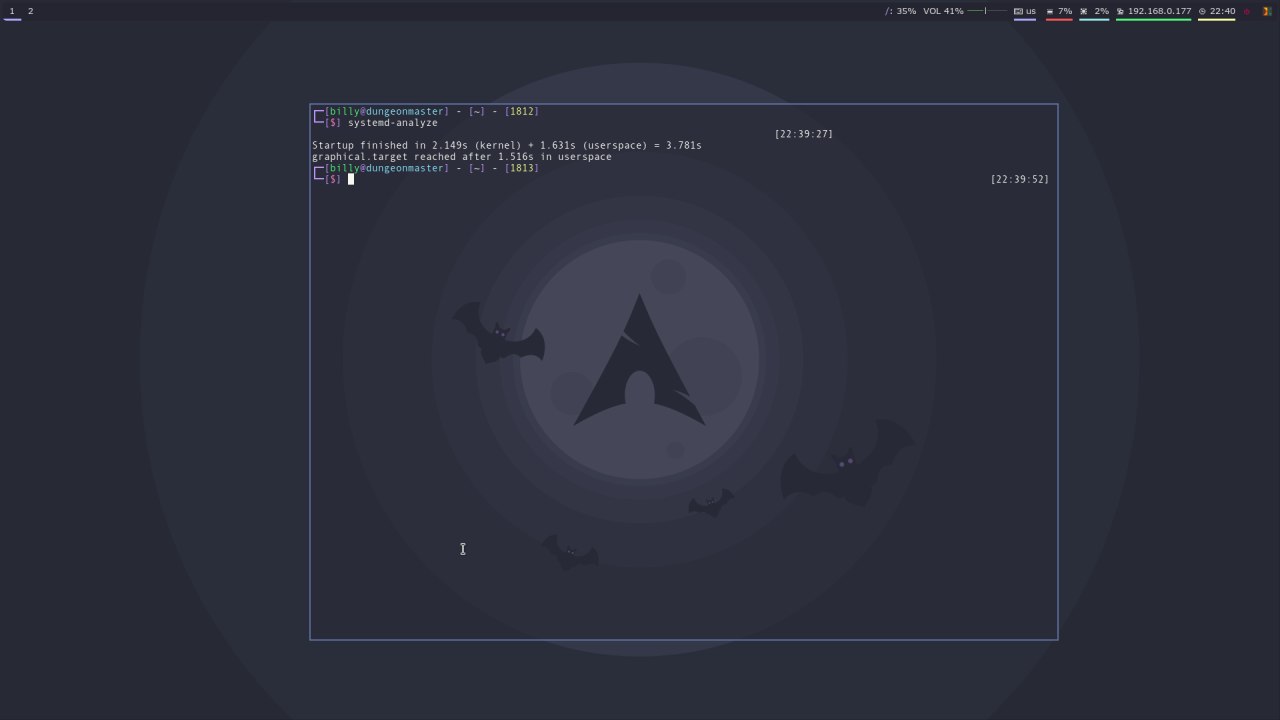1280x720 pixels.
Task: Click the [1813] history number in the prompt
Action: (521, 168)
